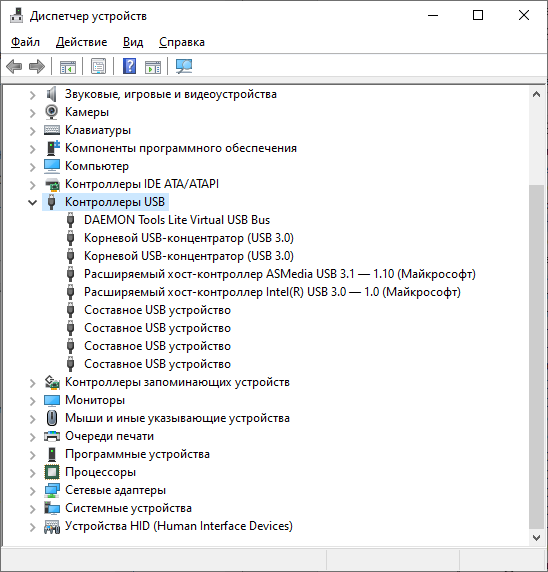548x572 pixels.
Task: Click the Scan for hardware changes icon
Action: point(184,67)
